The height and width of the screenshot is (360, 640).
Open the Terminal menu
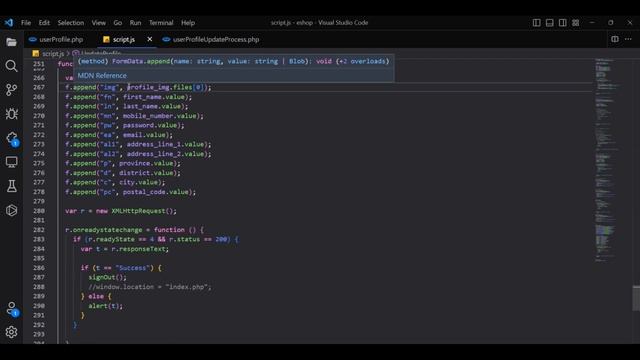161,23
